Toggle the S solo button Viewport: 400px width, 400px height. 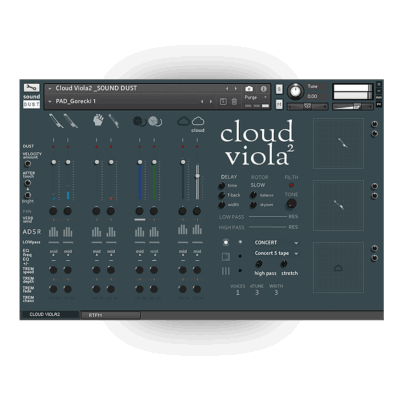coord(279,89)
